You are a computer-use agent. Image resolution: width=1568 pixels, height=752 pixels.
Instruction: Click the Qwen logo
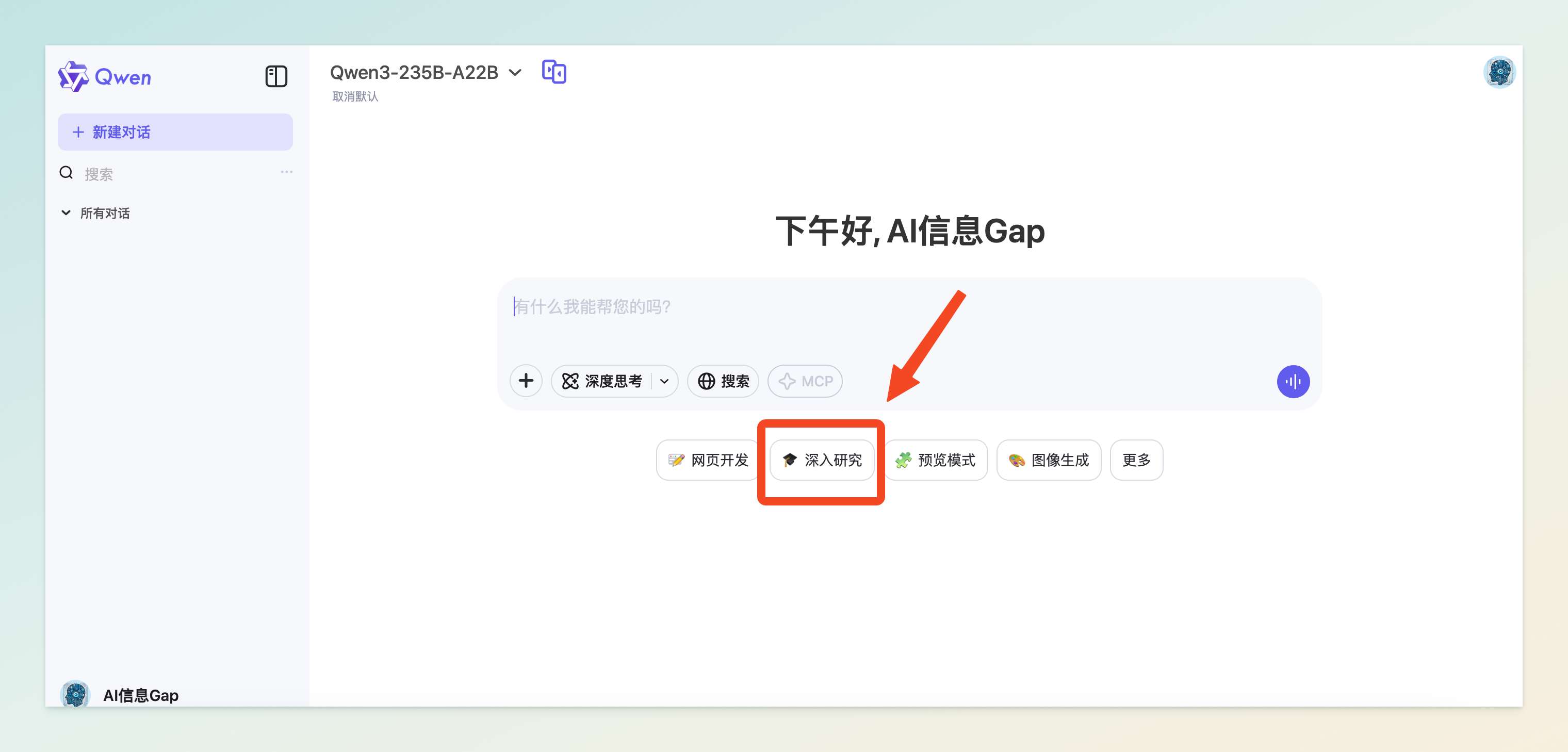point(105,77)
